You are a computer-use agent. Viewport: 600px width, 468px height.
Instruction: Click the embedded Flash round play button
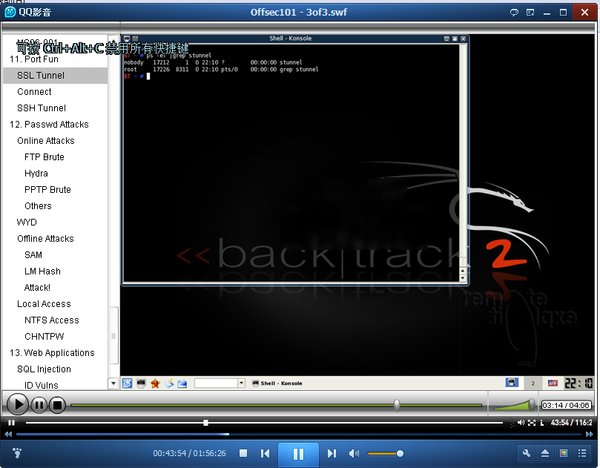[x=17, y=404]
